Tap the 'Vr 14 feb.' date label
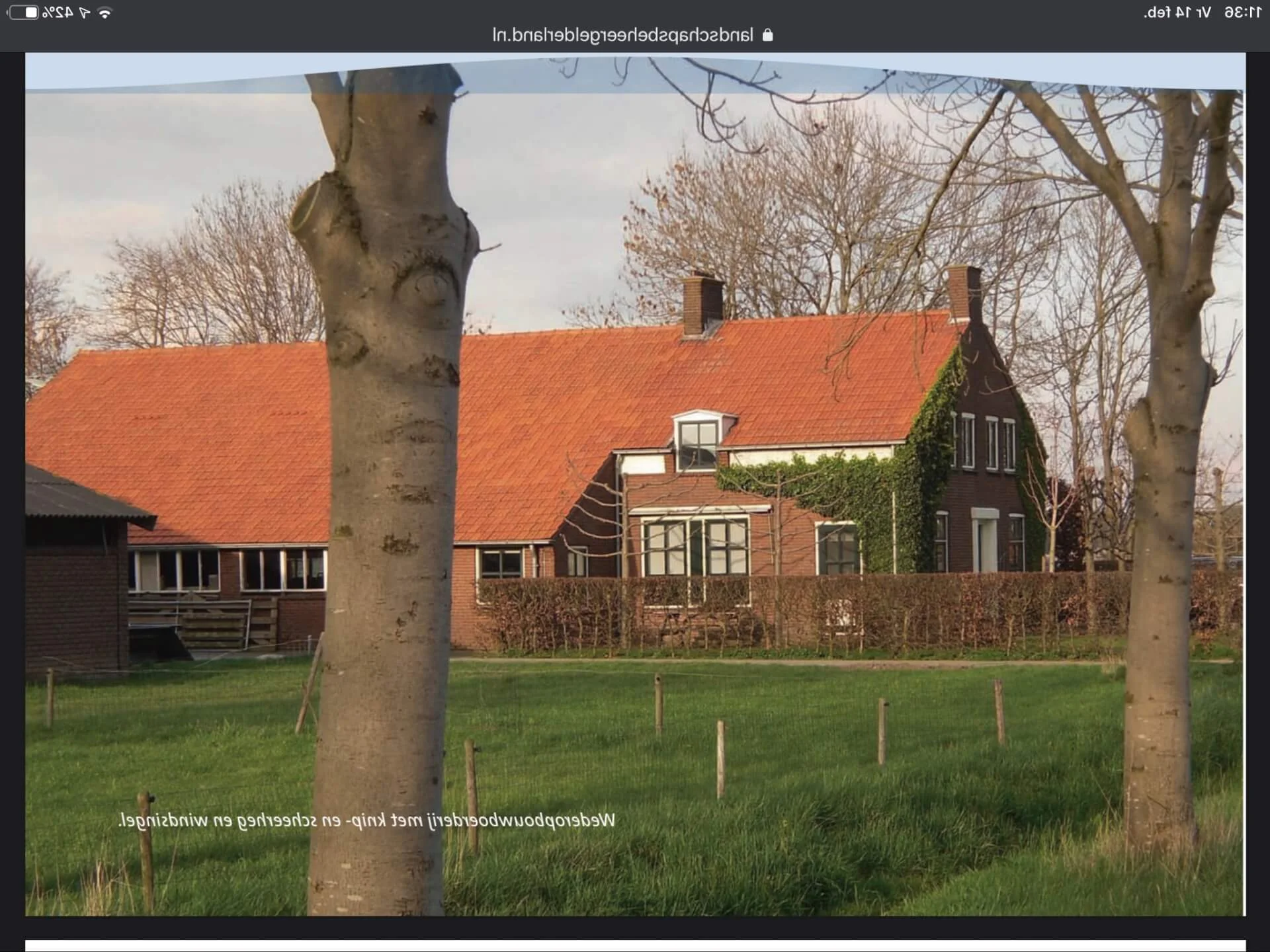Viewport: 1270px width, 952px height. 1177,13
